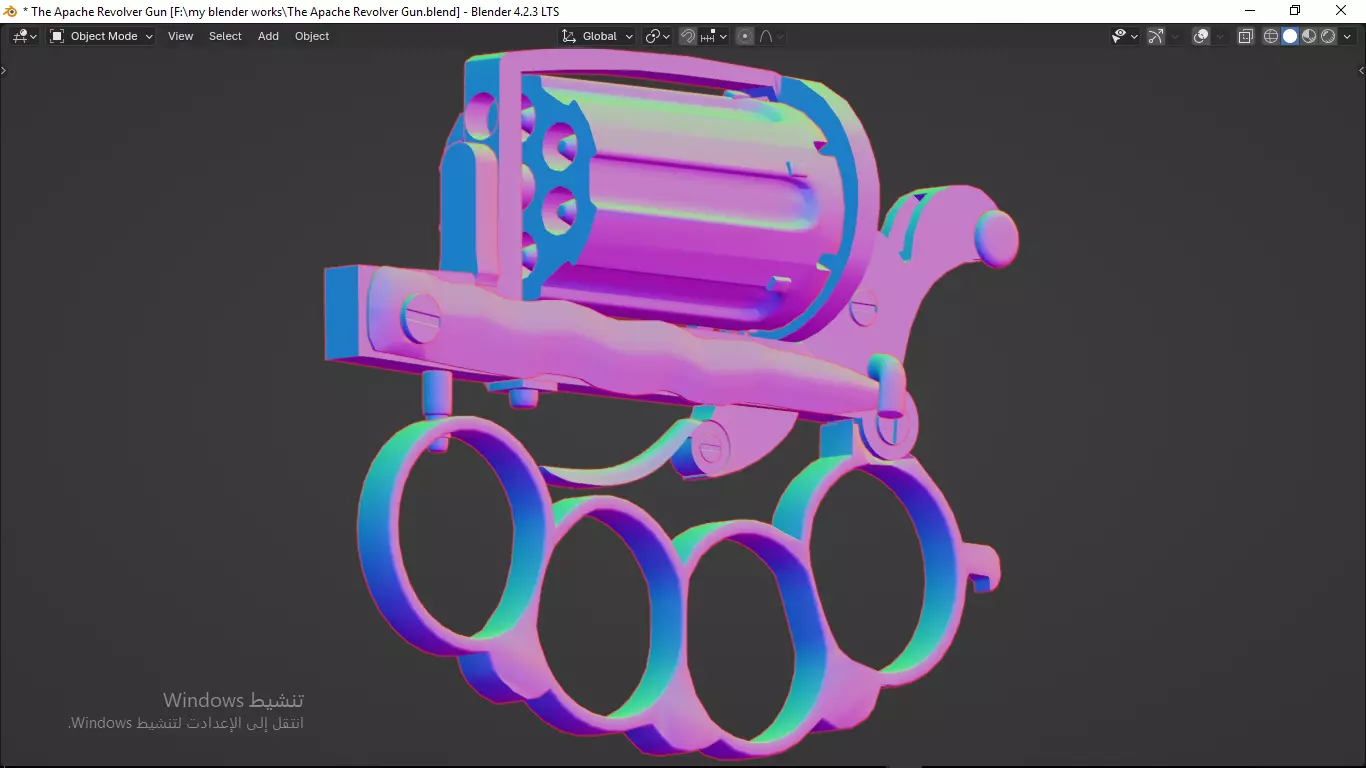Viewport: 1366px width, 768px height.
Task: Open the viewport gizmos dropdown arrow
Action: [1175, 36]
